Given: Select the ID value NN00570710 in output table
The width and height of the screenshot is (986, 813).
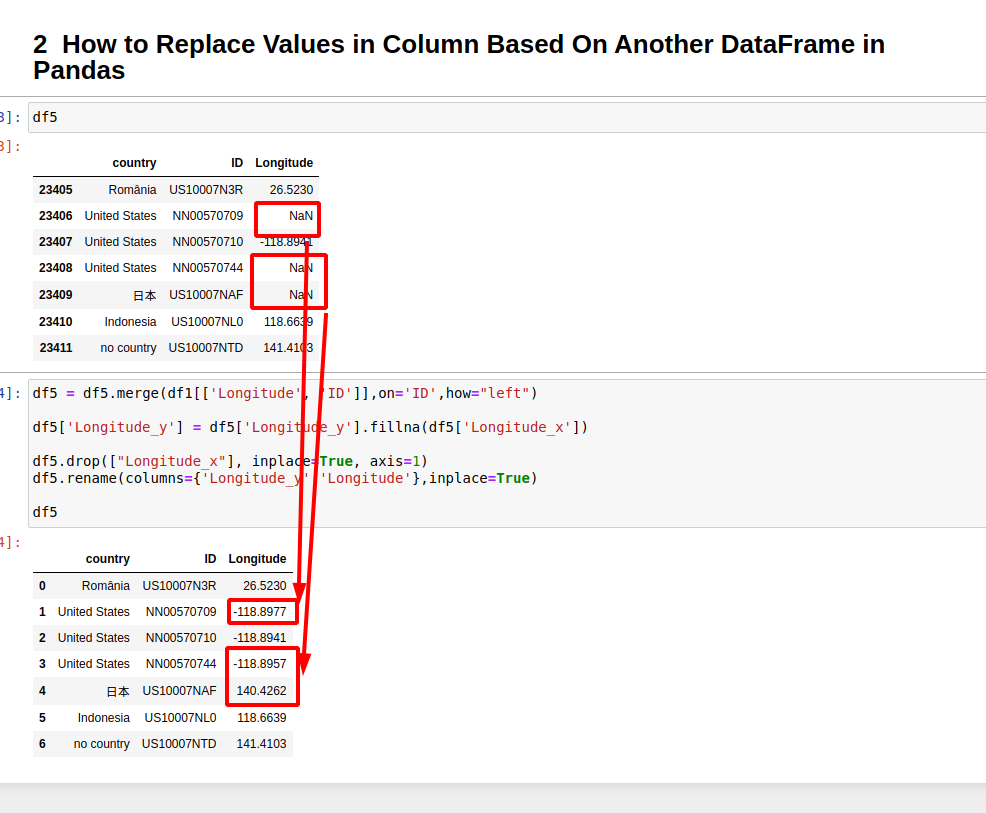Looking at the screenshot, I should (x=183, y=637).
